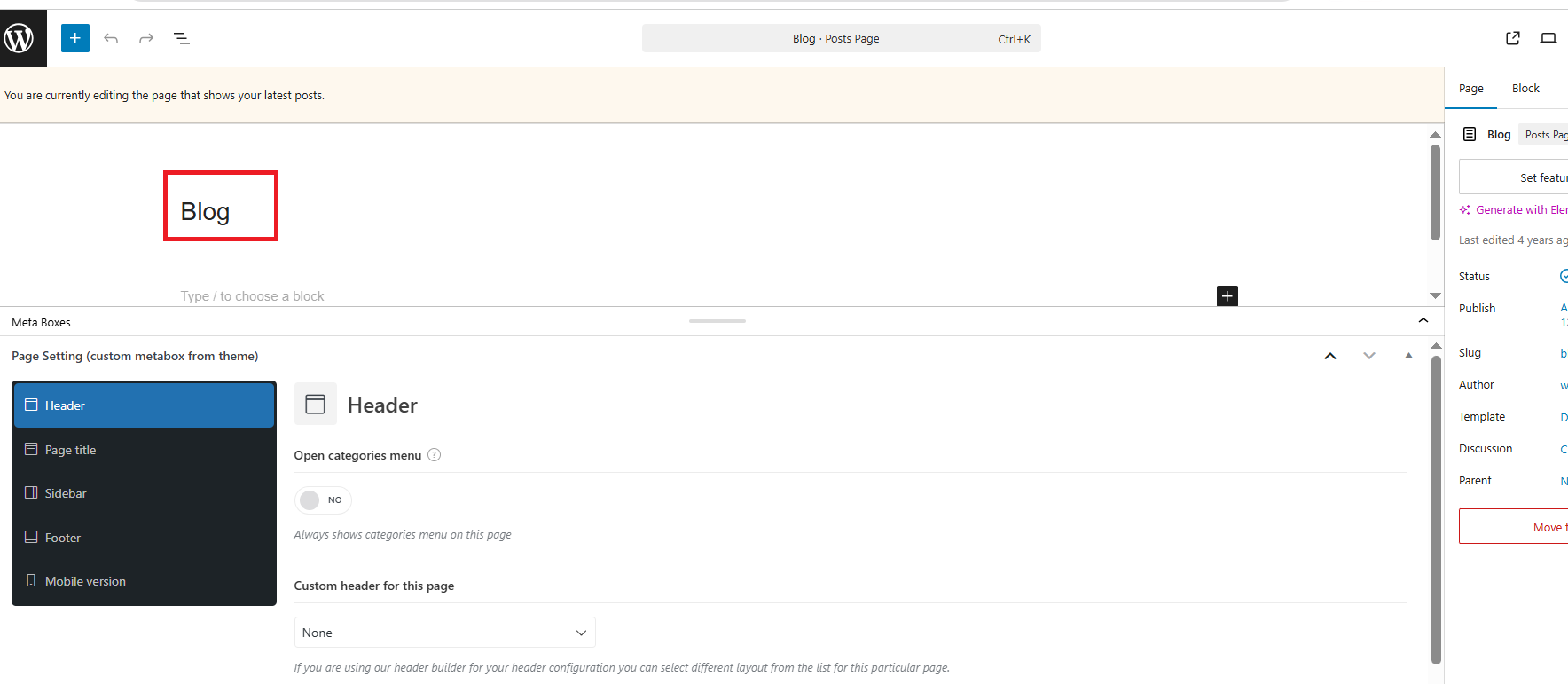Click the Parent label in the sidebar
The image size is (1568, 684).
coord(1475,481)
